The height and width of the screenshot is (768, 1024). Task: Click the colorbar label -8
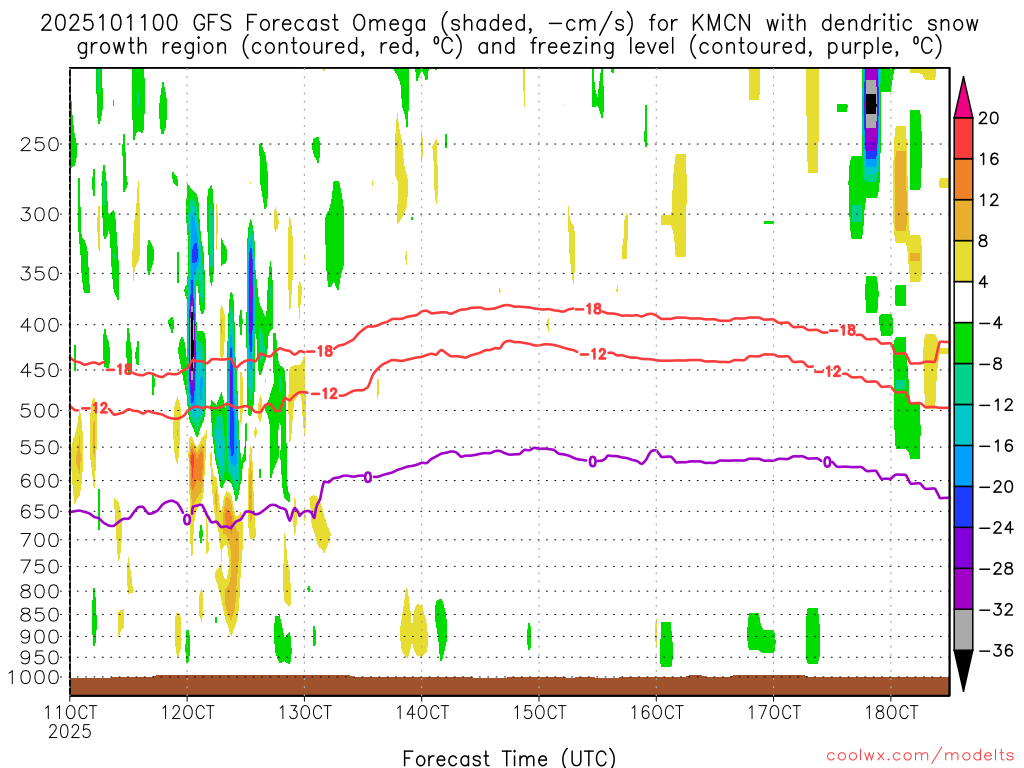[x=991, y=364]
